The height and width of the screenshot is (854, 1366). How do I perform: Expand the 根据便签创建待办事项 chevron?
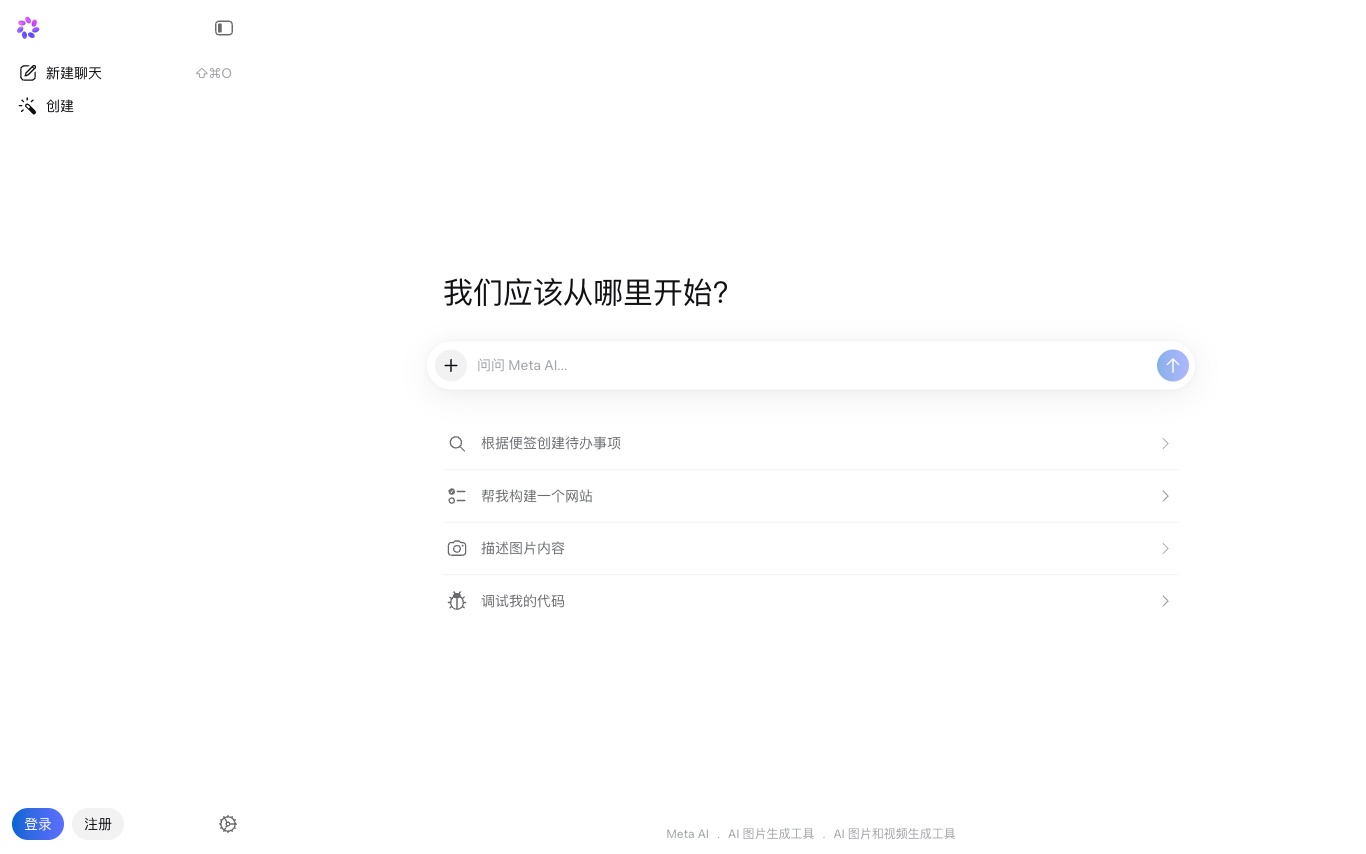[x=1165, y=443]
